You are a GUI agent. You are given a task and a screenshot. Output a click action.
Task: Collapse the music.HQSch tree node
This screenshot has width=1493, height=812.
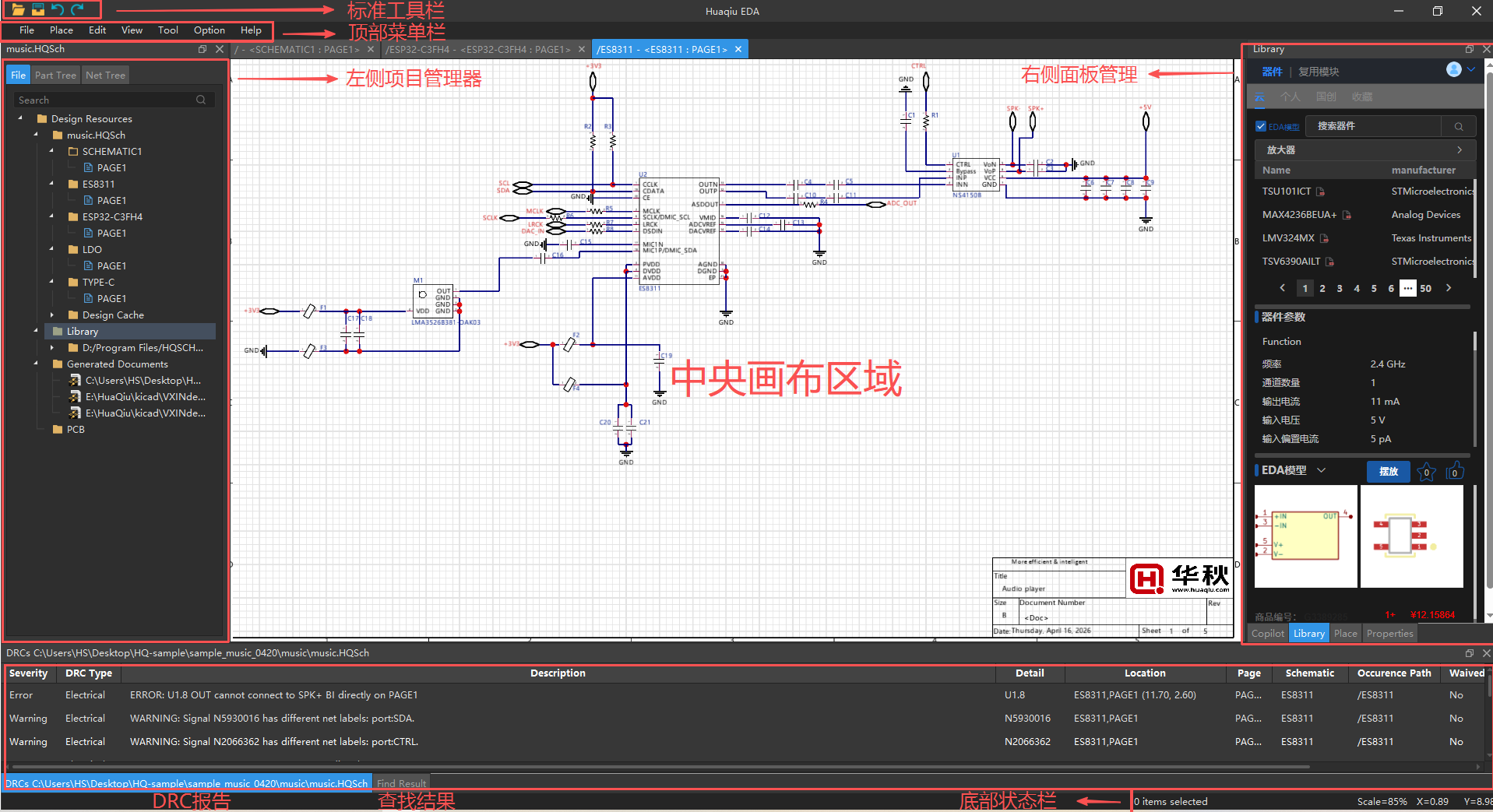36,135
